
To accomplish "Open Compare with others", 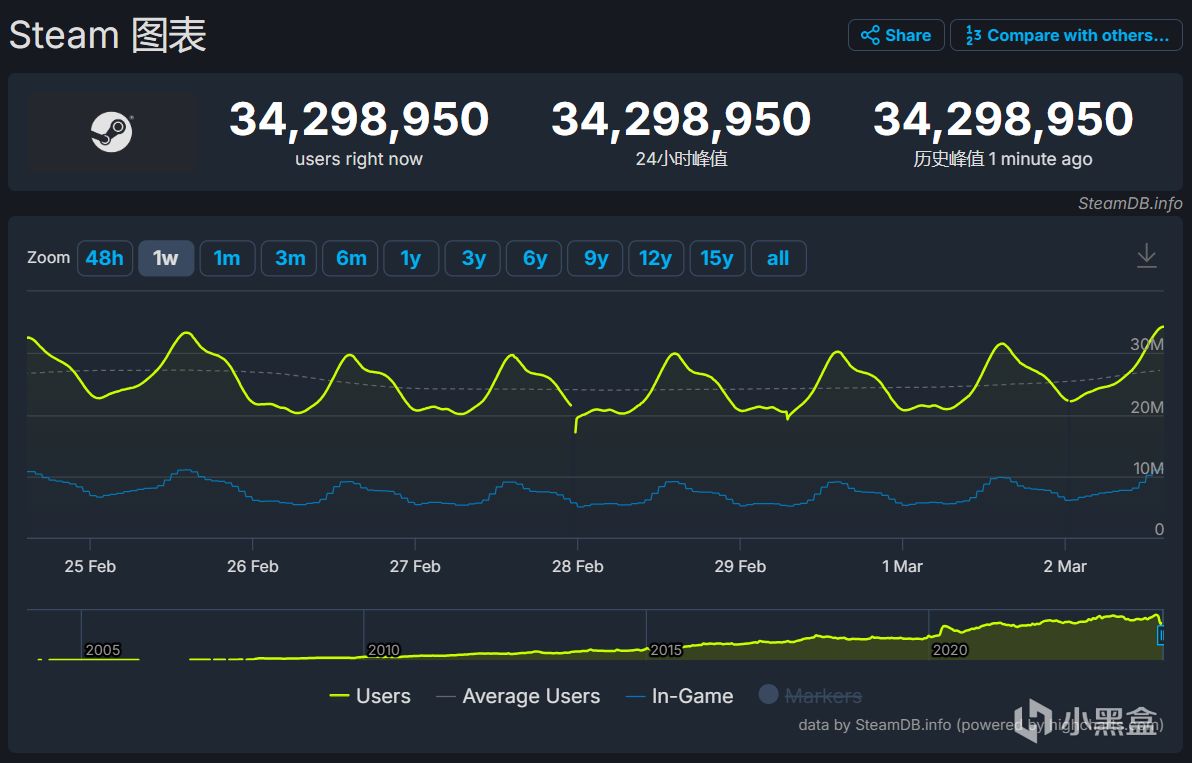I will coord(1066,35).
